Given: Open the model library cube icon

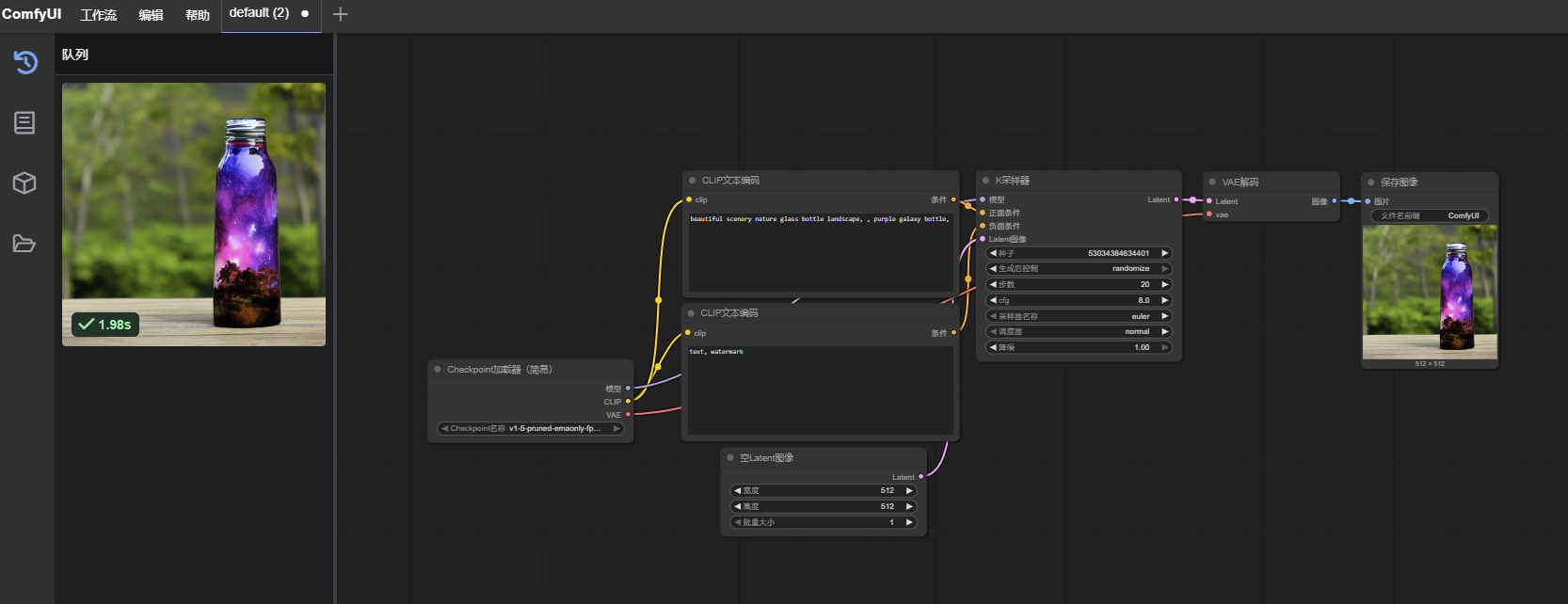Looking at the screenshot, I should pos(24,183).
